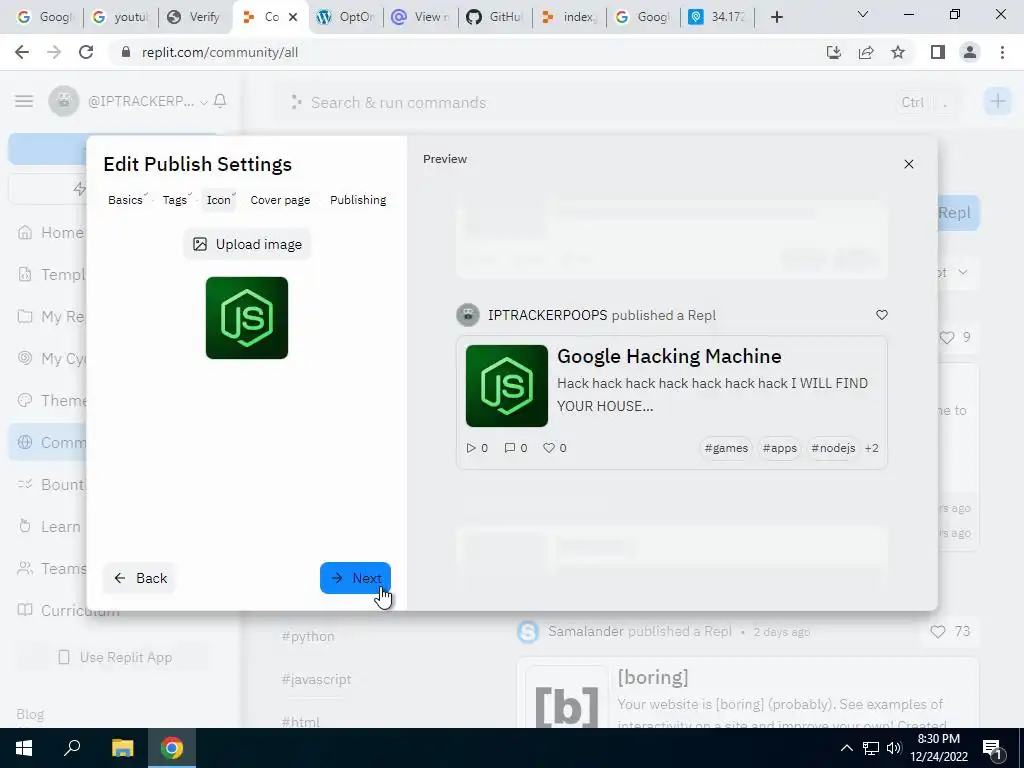Viewport: 1024px width, 768px height.
Task: Close the Edit Publish Settings dialog
Action: 908,164
